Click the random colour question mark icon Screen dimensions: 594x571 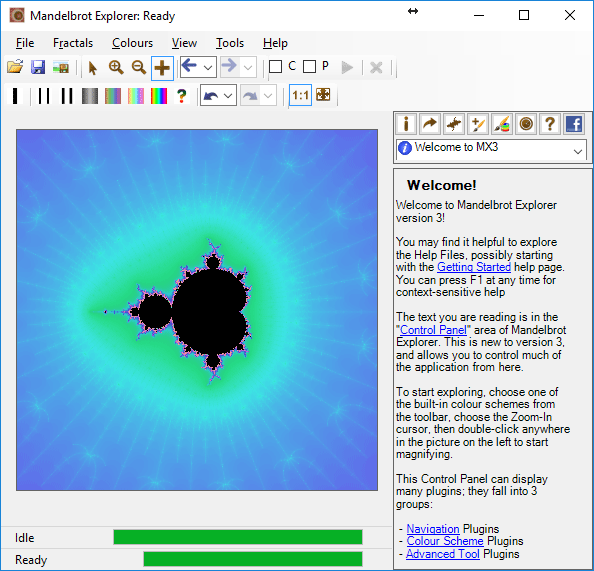click(182, 96)
